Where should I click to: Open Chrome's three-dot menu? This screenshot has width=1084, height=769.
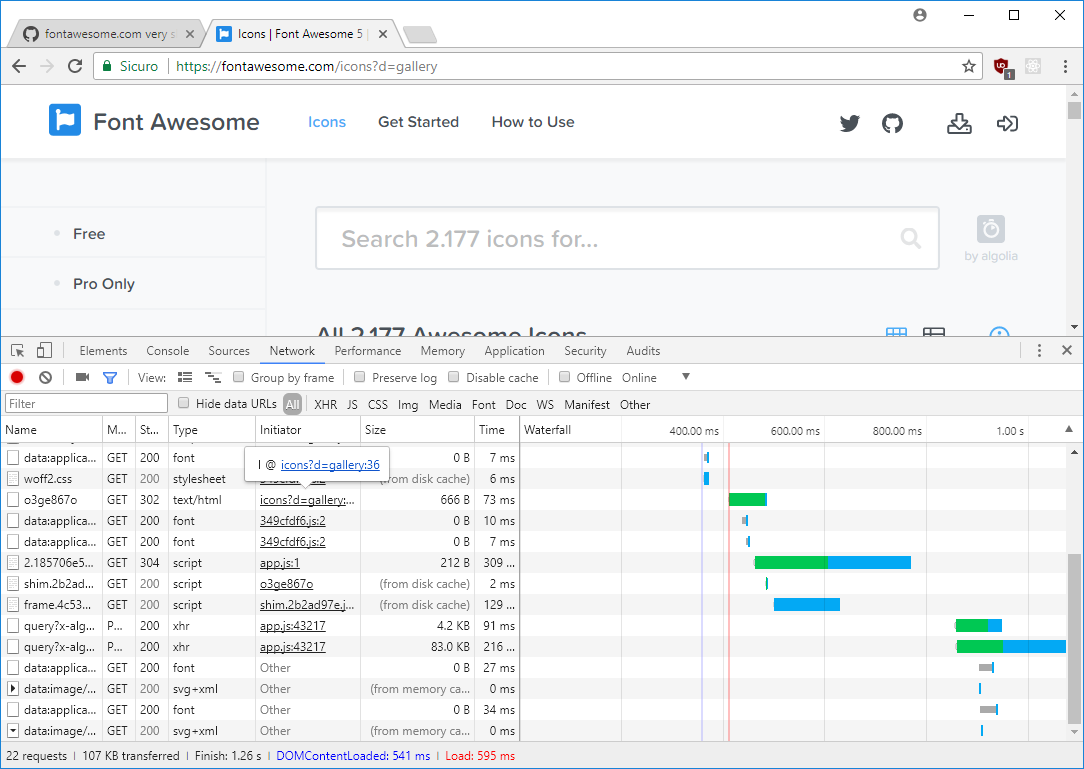(1065, 66)
